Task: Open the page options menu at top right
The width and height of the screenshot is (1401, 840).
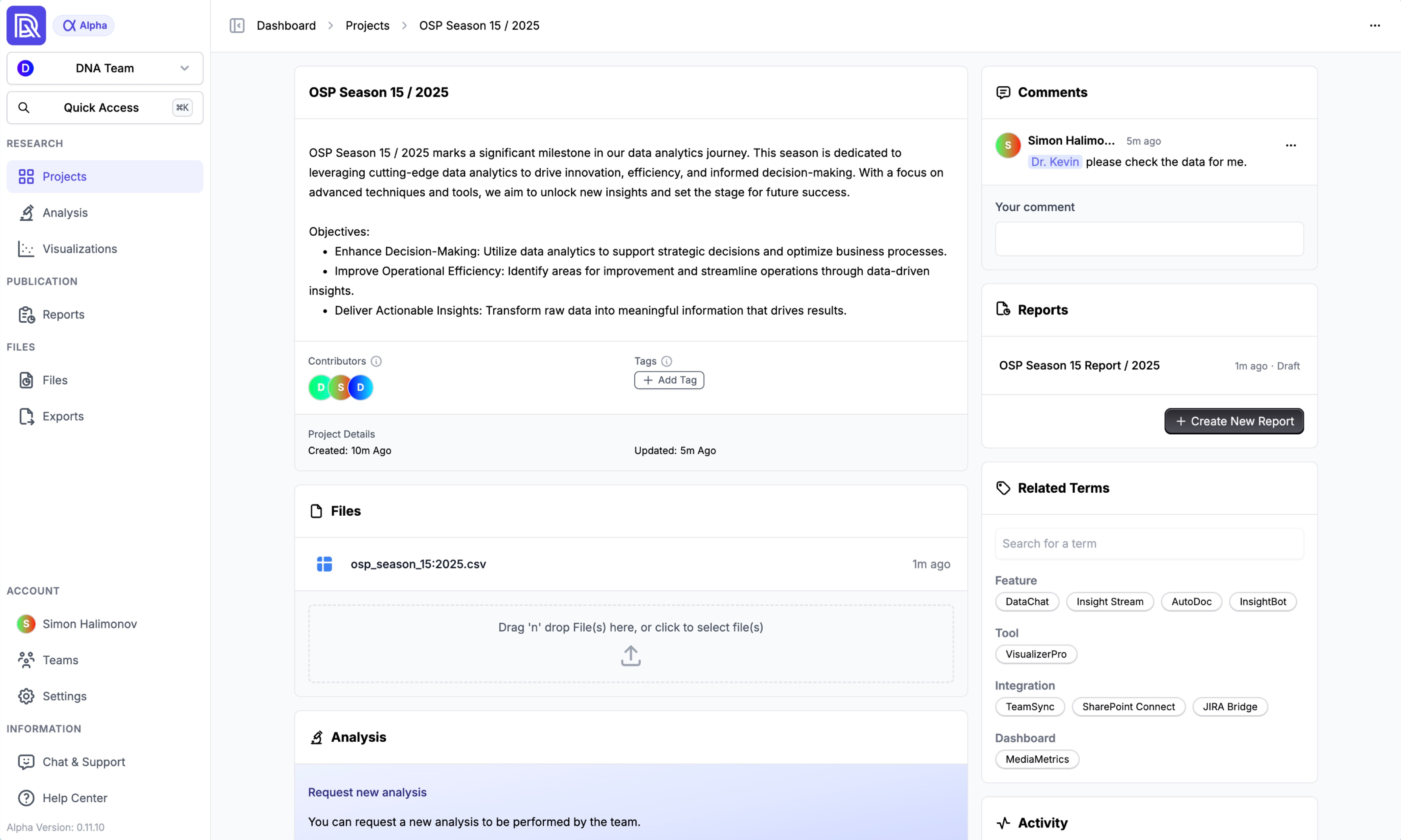Action: (x=1376, y=25)
